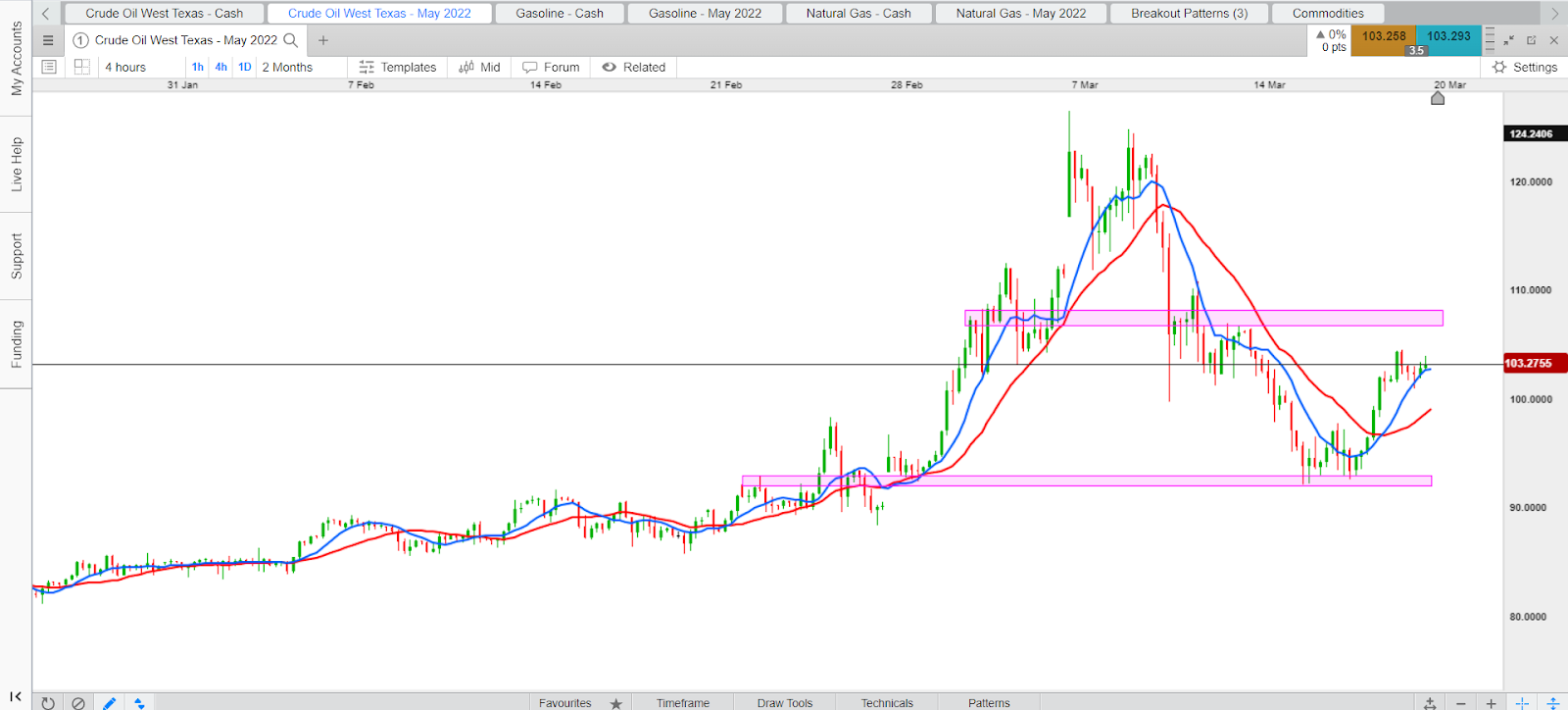Click the red 103.2755 current price label

coord(1535,363)
